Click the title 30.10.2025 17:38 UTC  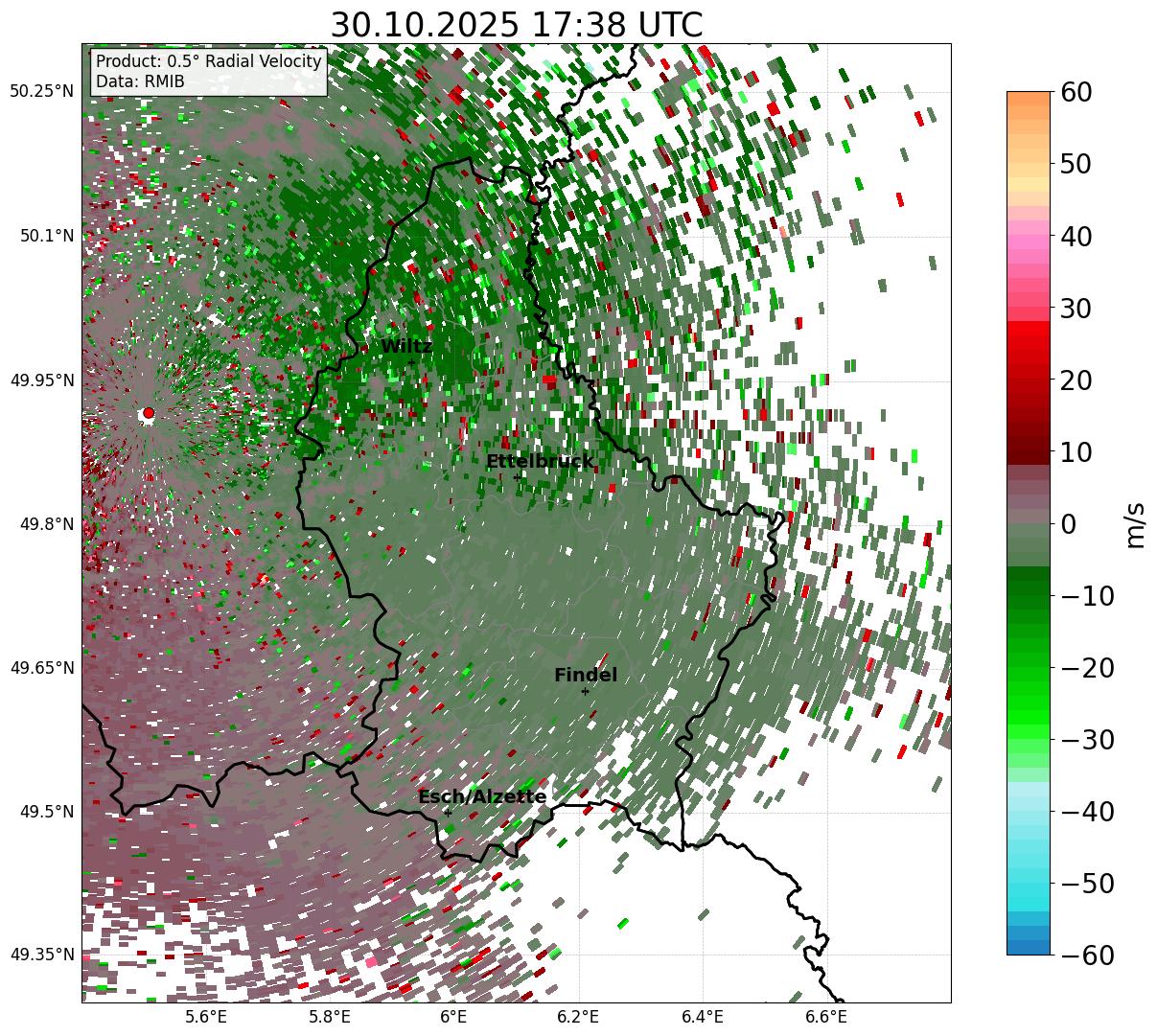point(517,24)
